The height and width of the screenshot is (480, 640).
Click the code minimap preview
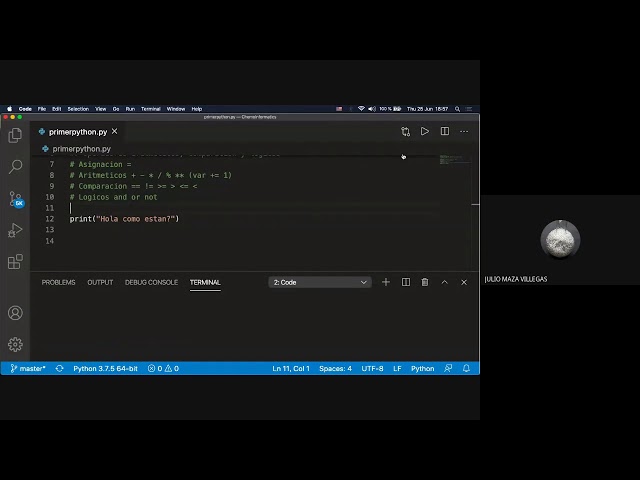pos(455,160)
